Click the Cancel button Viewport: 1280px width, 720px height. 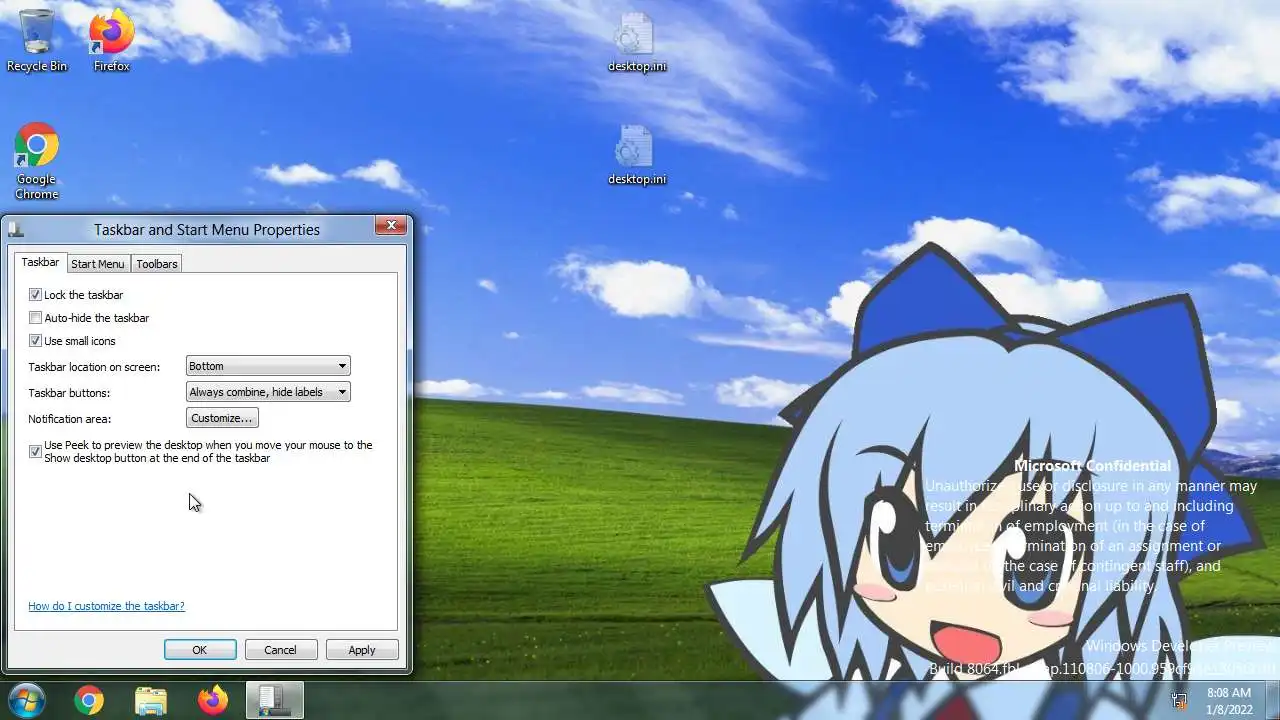tap(281, 650)
